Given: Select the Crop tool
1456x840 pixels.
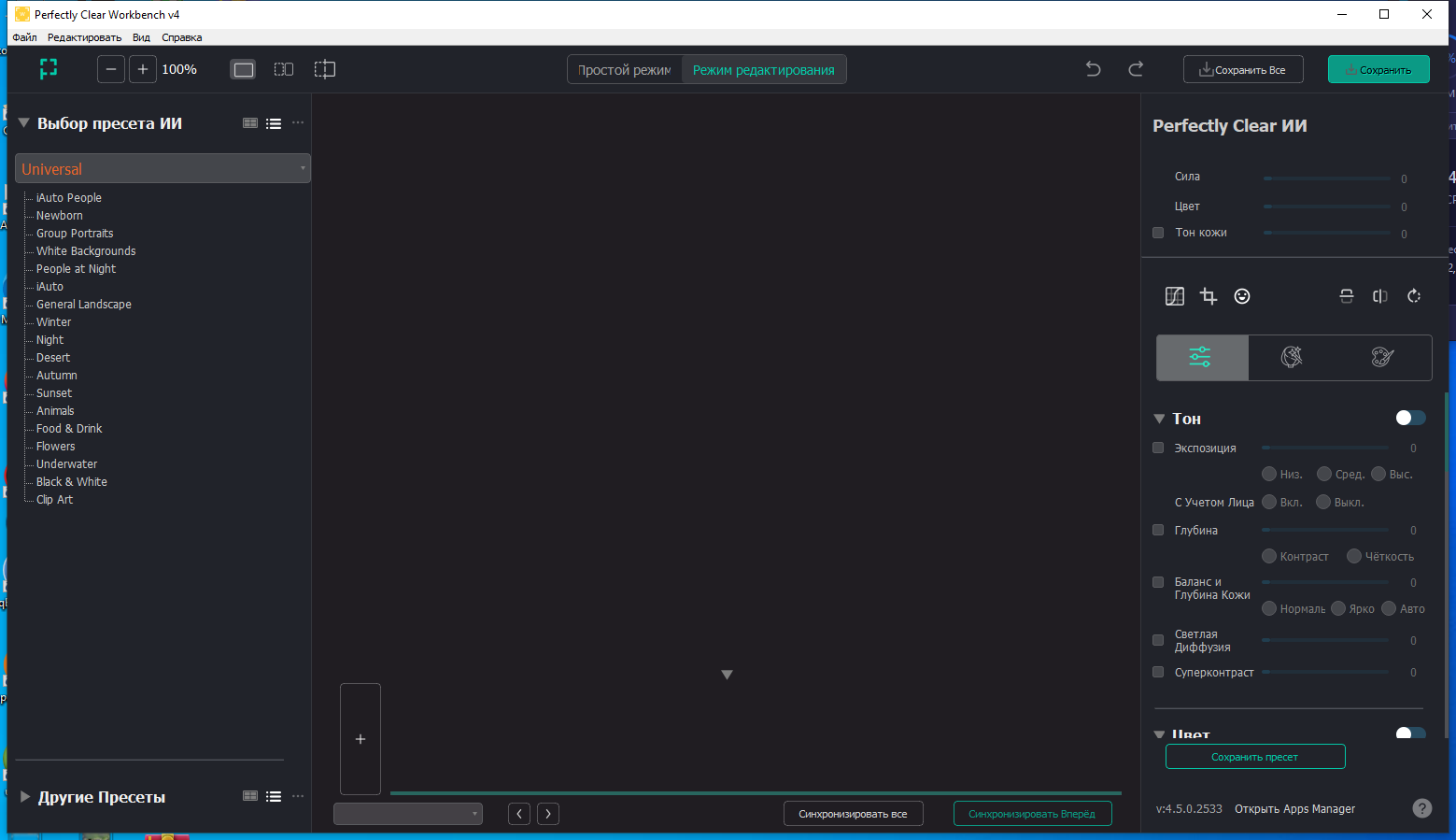Looking at the screenshot, I should click(1208, 296).
